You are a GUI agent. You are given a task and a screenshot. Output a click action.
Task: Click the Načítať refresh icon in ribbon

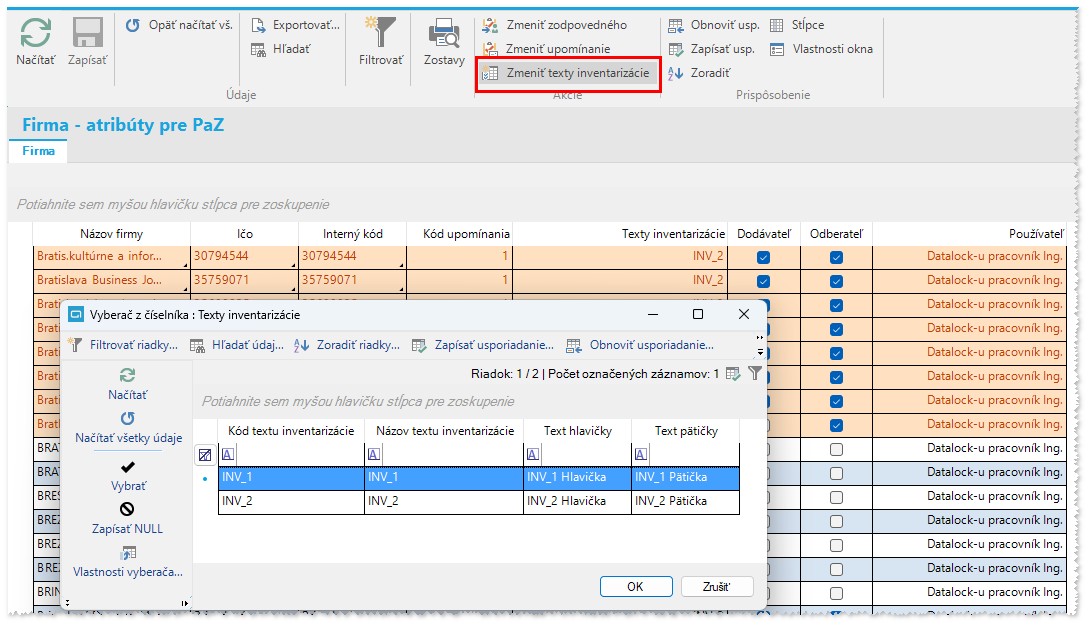(36, 32)
